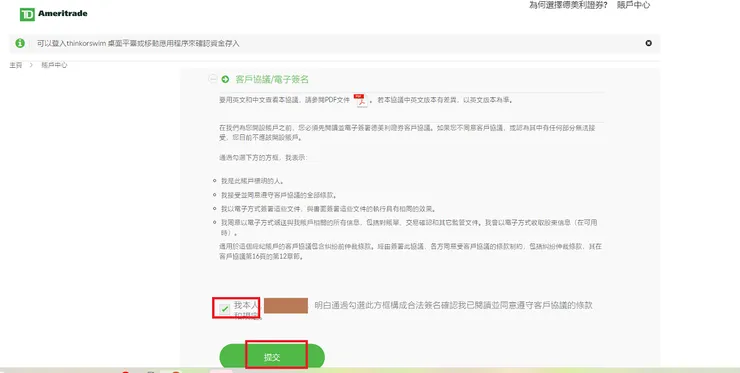740x373 pixels.
Task: Collapse the 客戶協議/電子簽名 section
Action: pos(213,79)
